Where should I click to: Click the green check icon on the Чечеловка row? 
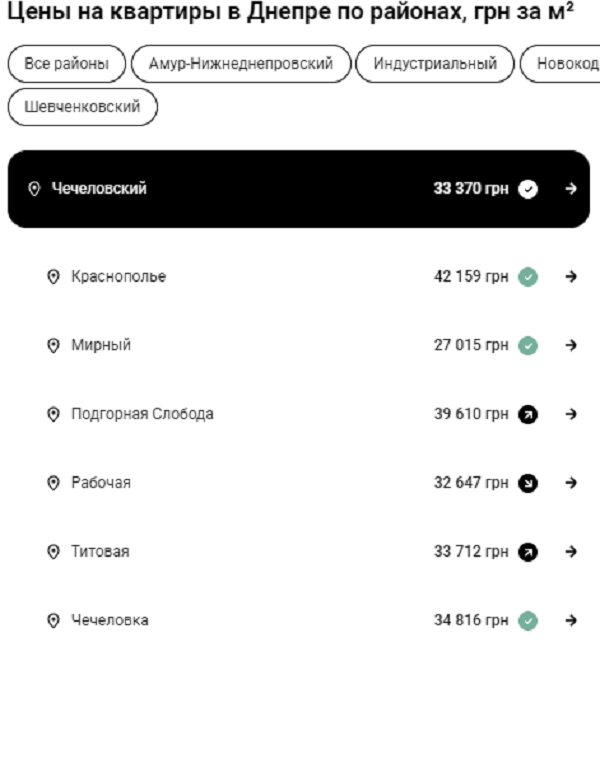point(528,621)
